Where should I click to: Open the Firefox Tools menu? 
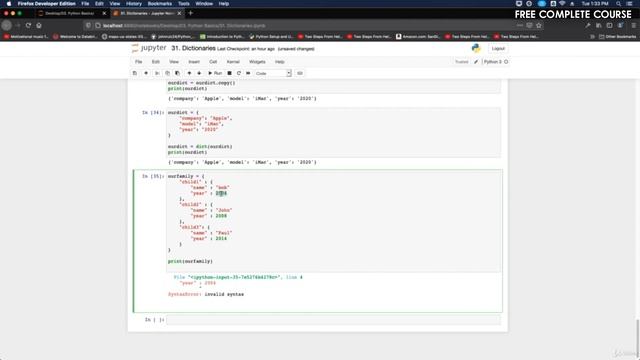click(184, 4)
